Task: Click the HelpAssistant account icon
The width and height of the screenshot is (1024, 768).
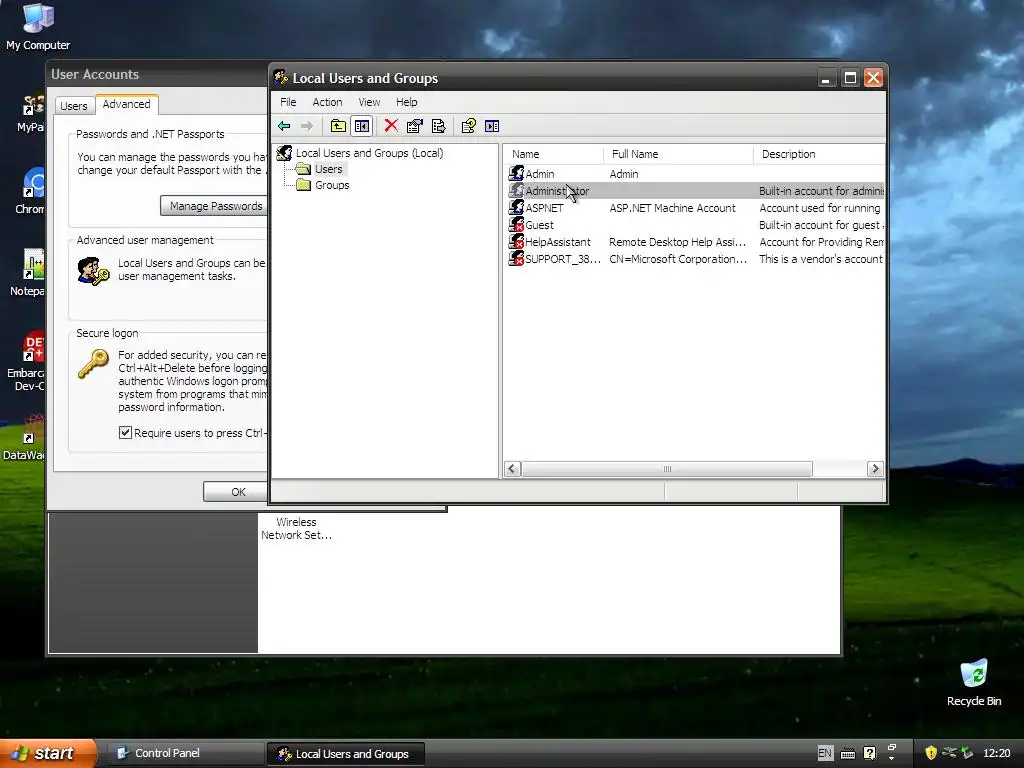Action: [516, 241]
